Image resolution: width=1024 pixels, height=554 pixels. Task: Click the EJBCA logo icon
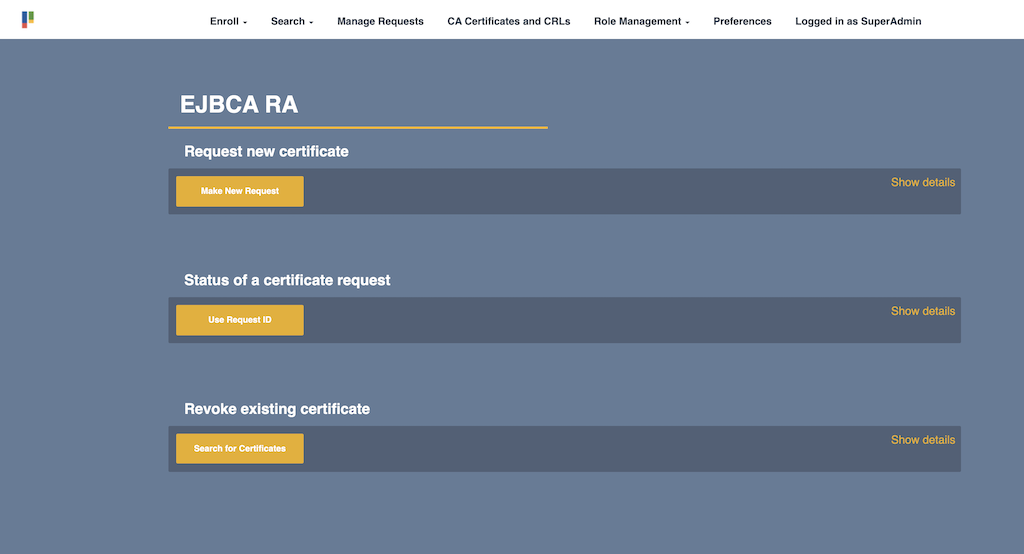[x=28, y=19]
